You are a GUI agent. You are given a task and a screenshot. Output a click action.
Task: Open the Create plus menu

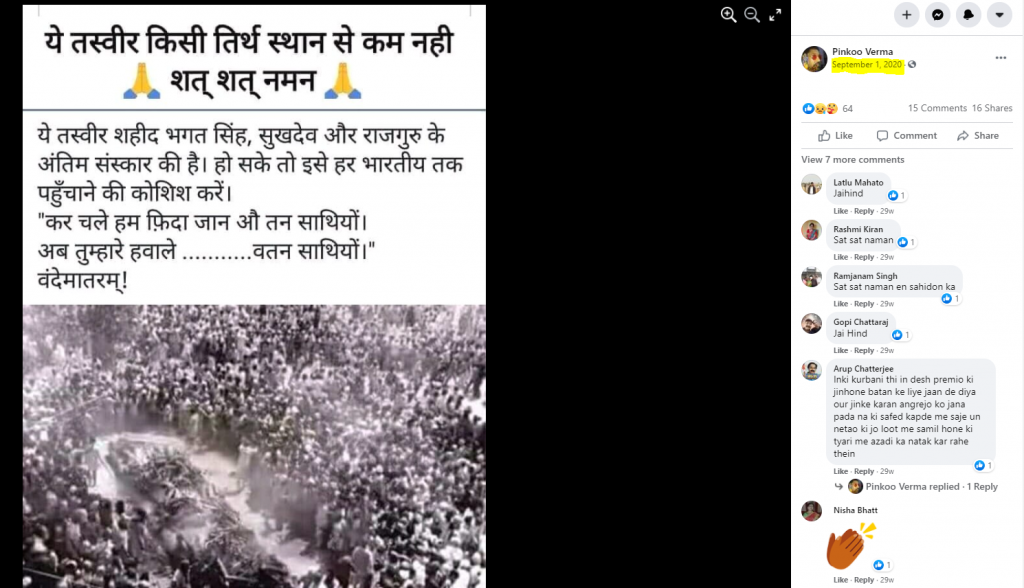pos(906,15)
